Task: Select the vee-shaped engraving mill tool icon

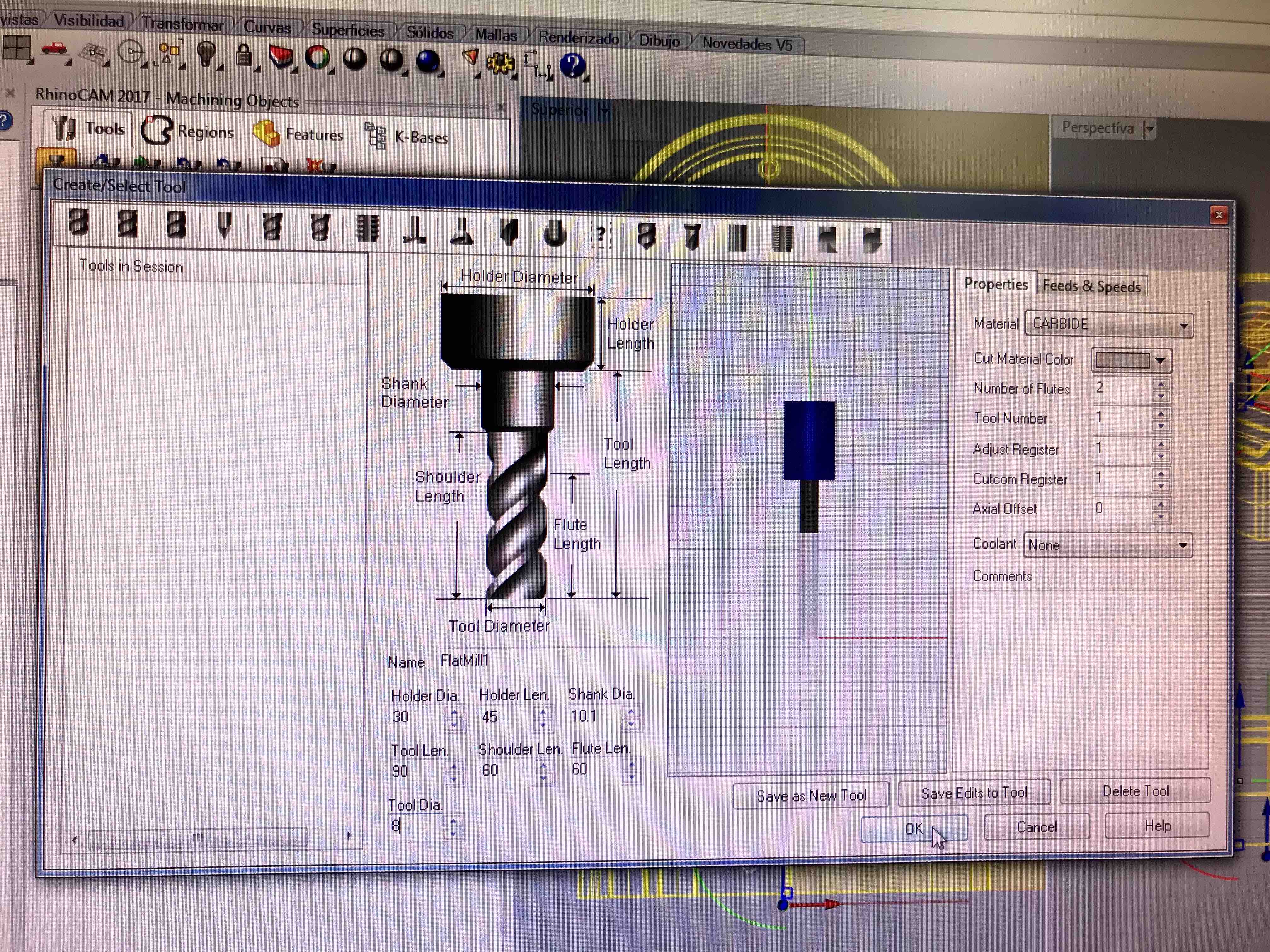Action: (225, 225)
